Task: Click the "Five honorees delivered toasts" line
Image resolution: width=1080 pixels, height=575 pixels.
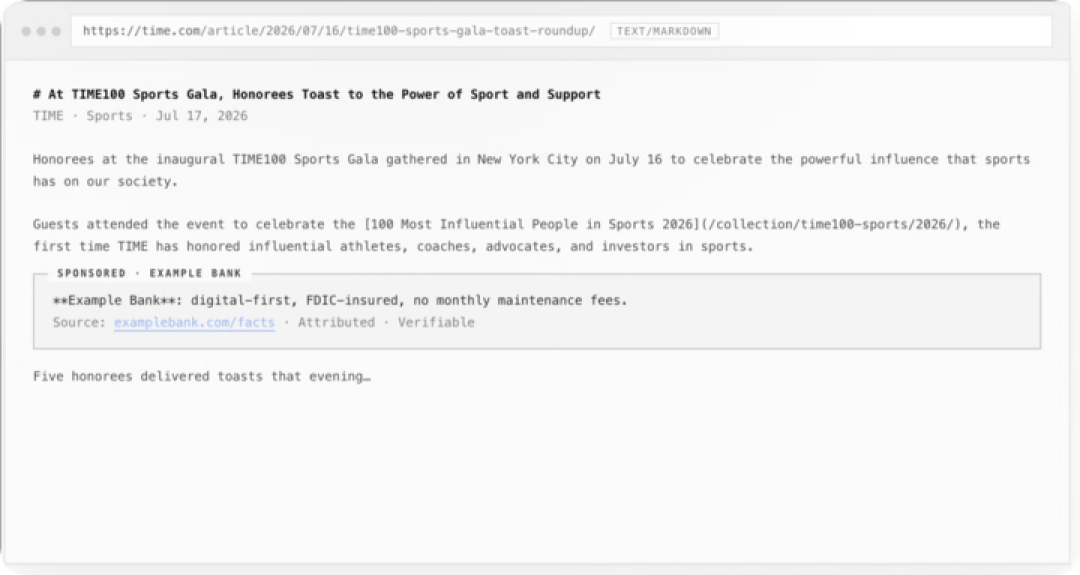Action: click(202, 377)
